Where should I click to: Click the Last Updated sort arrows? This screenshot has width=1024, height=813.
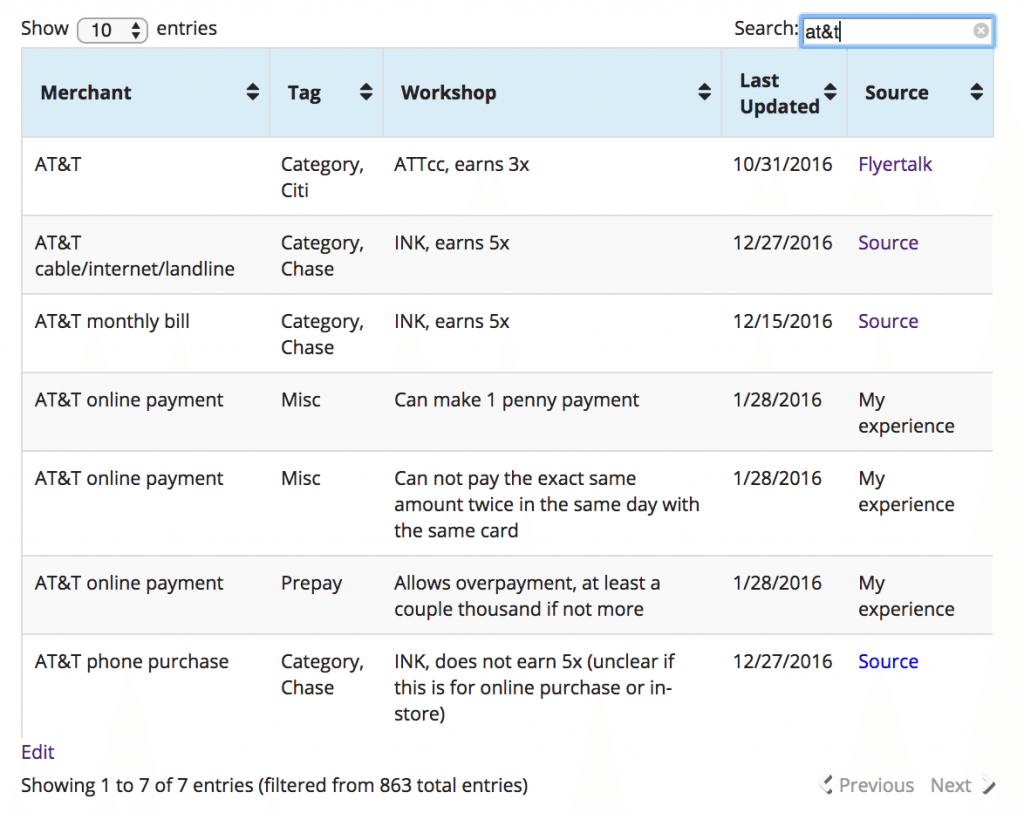coord(829,92)
